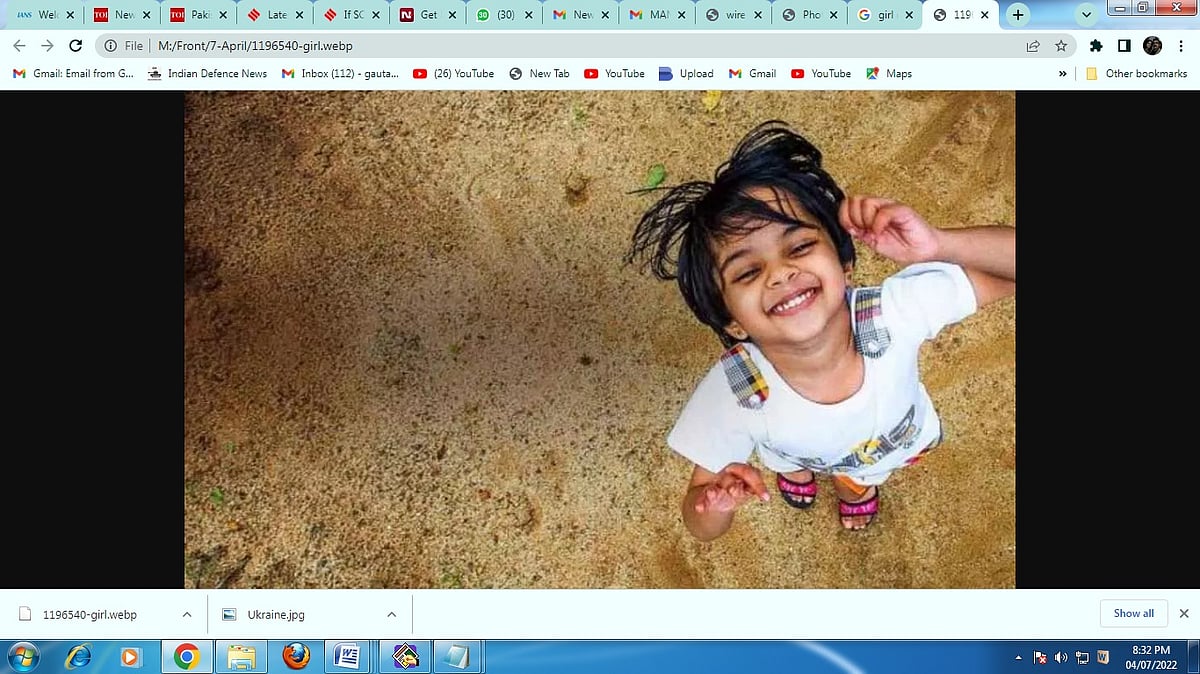Open Gmail: Email from G... bookmark

click(x=73, y=74)
